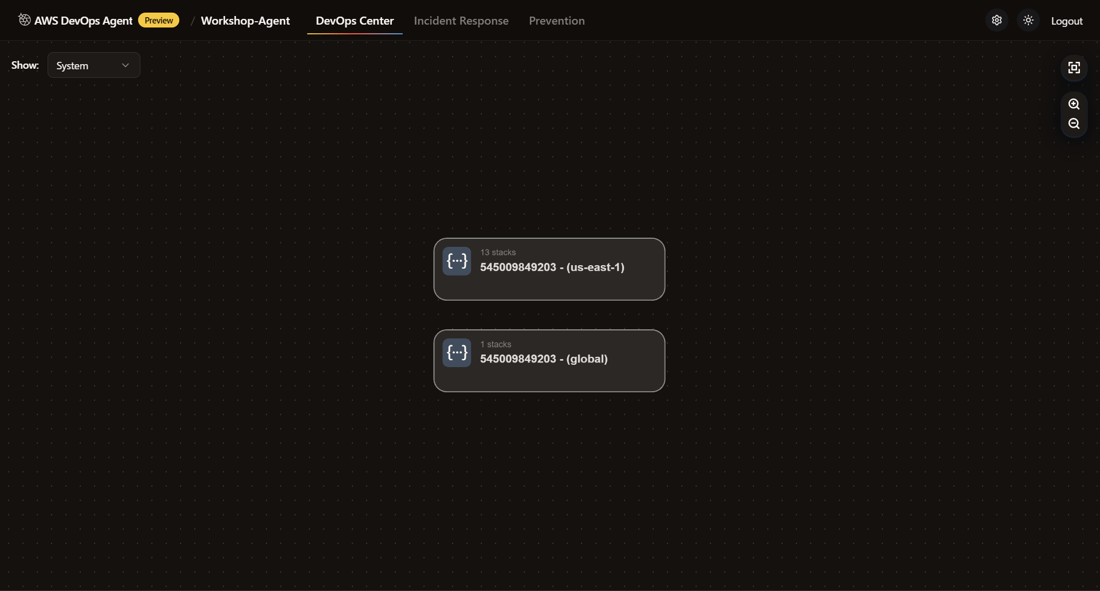Zoom in using the magnifier plus icon
Image resolution: width=1100 pixels, height=591 pixels.
(x=1072, y=103)
